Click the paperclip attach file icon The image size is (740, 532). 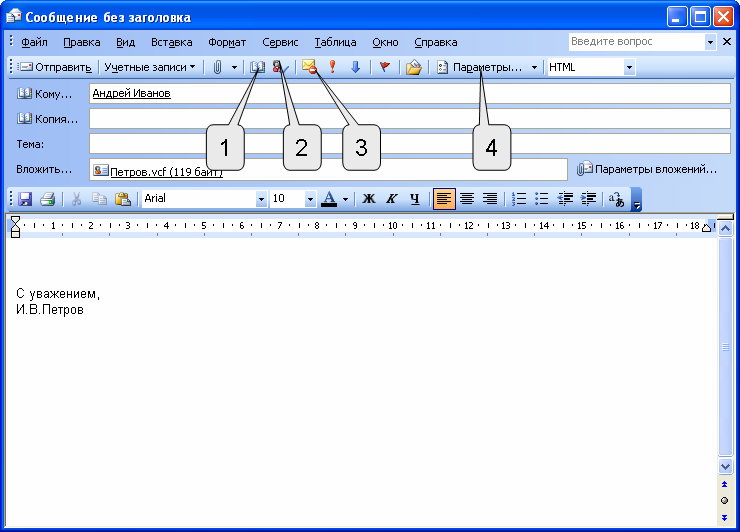[x=216, y=67]
